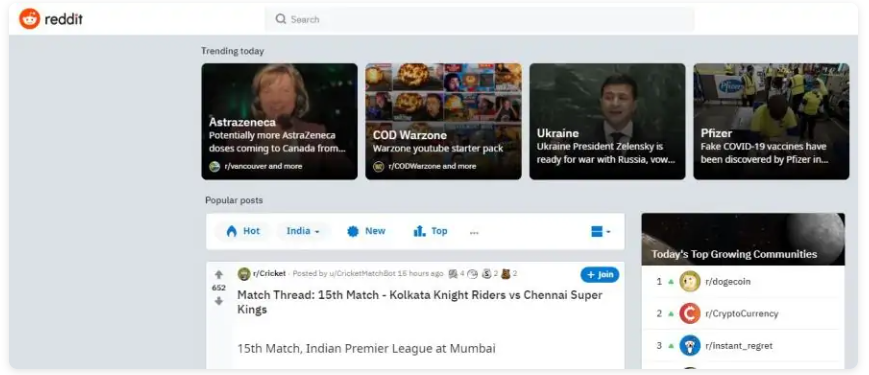Viewport: 869px width, 375px height.
Task: Click Today's Top Growing Communities banner
Action: point(743,239)
